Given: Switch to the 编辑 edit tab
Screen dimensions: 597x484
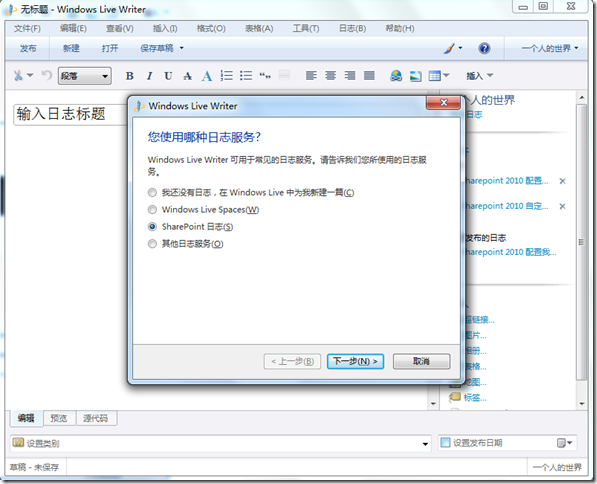Looking at the screenshot, I should click(x=26, y=418).
